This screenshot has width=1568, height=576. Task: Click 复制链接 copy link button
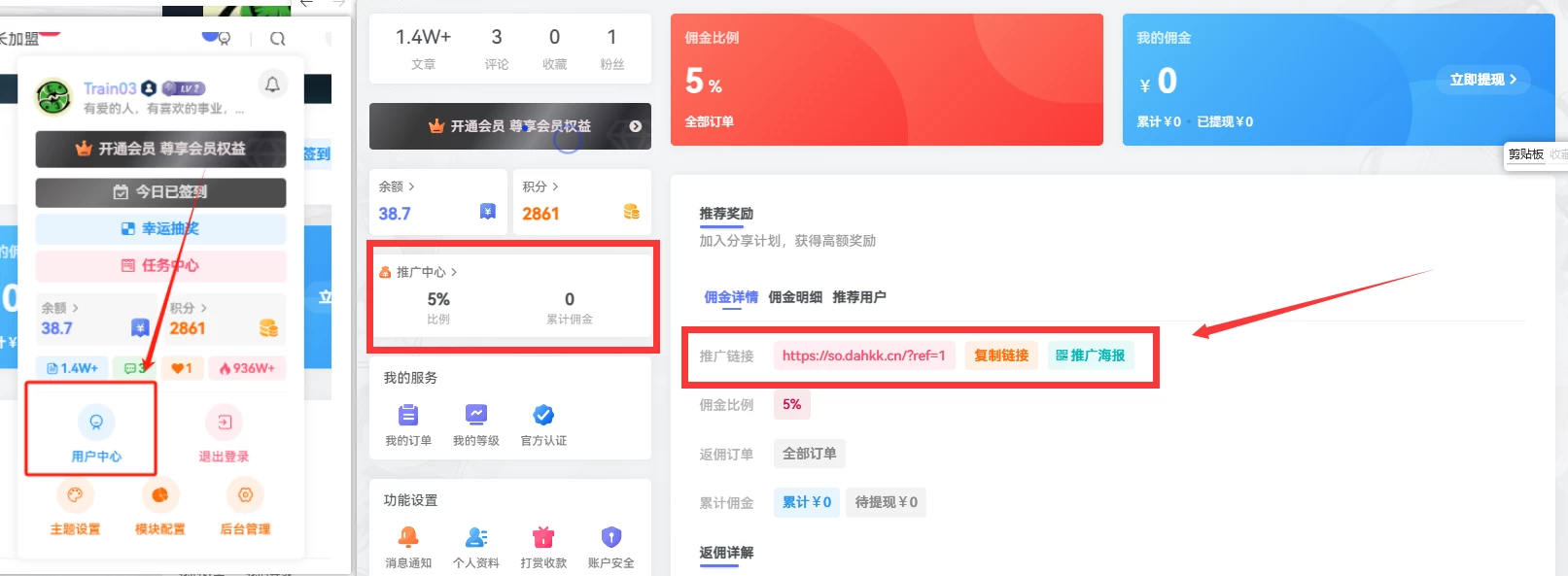pyautogui.click(x=1001, y=356)
